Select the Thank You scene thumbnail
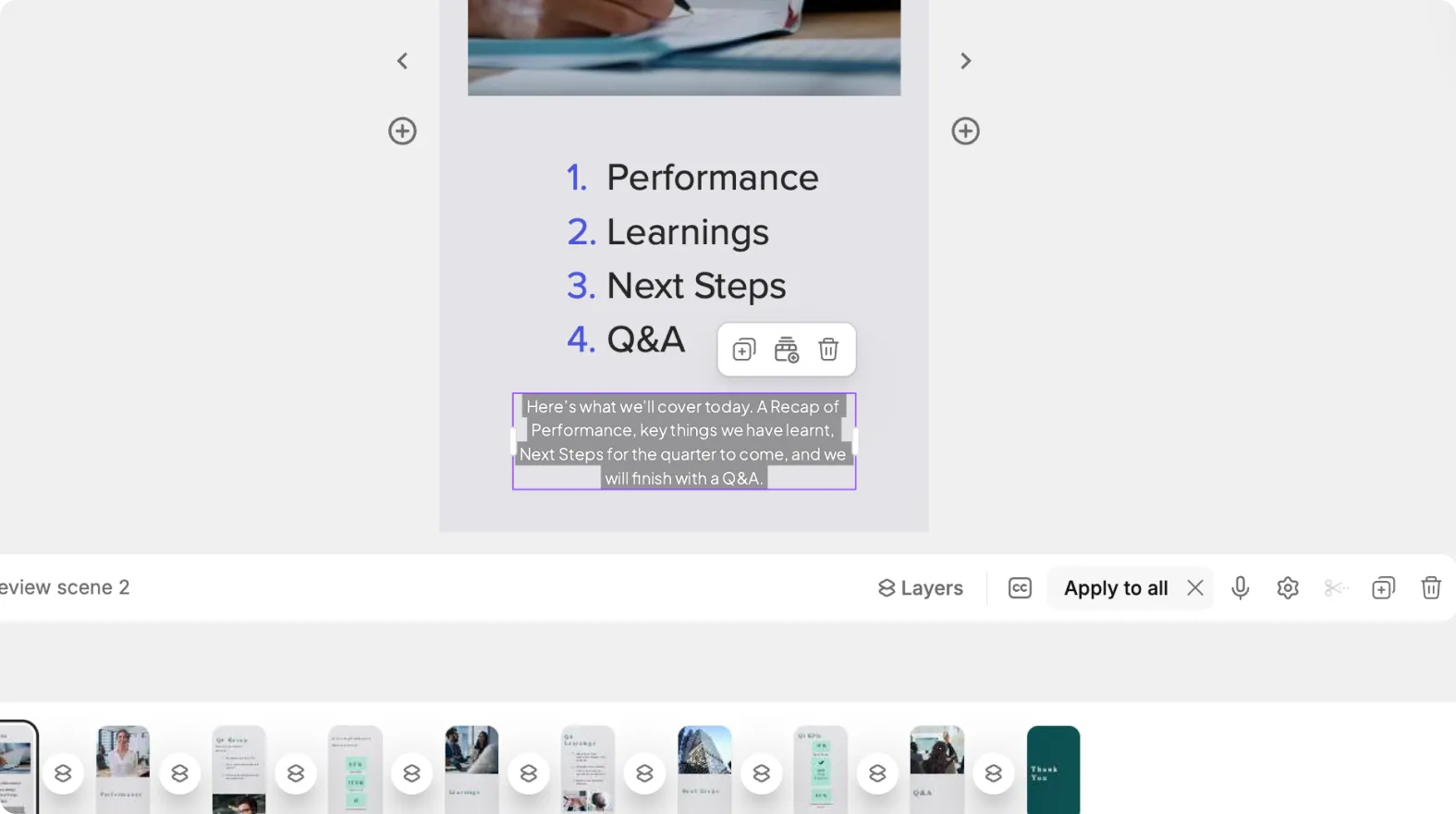1456x814 pixels. tap(1053, 770)
